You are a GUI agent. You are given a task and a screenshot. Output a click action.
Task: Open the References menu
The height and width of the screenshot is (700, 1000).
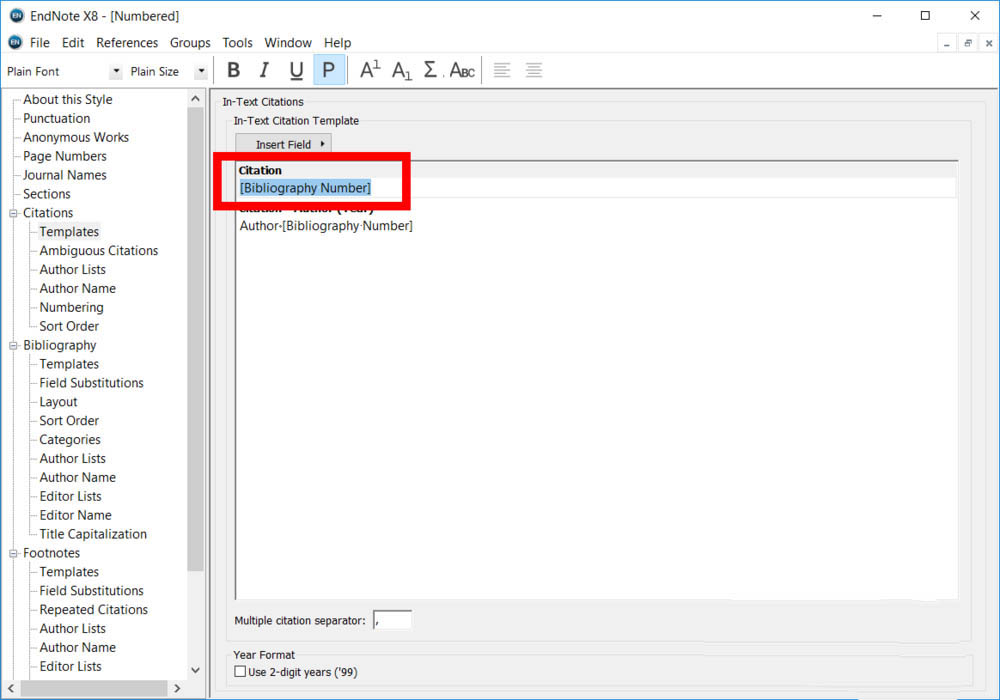[x=127, y=43]
